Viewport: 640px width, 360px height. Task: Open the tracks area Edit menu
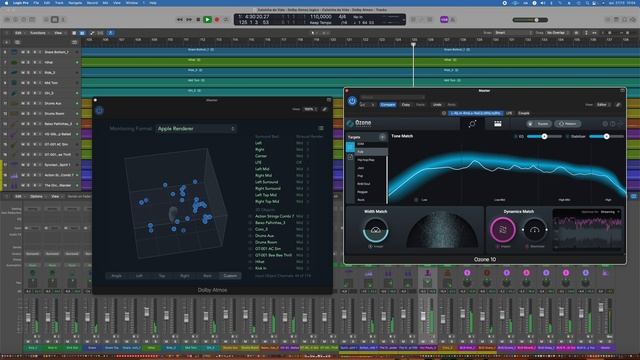19,33
